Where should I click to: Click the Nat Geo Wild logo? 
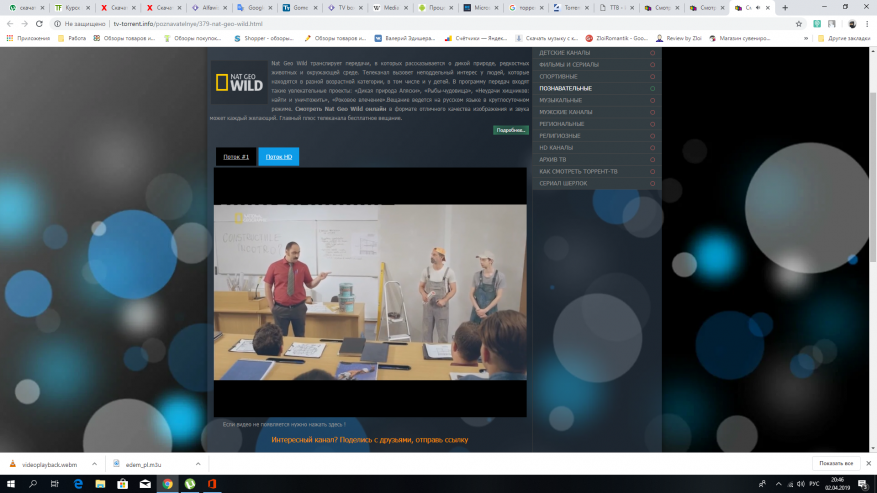pyautogui.click(x=239, y=82)
